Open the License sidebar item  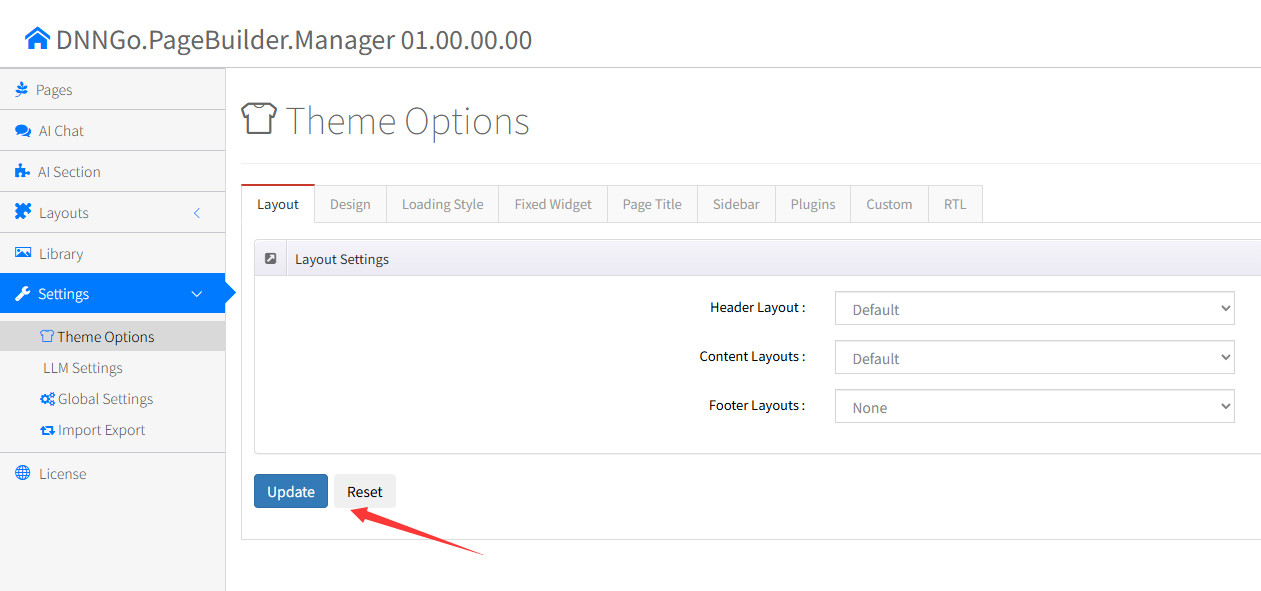(x=112, y=473)
